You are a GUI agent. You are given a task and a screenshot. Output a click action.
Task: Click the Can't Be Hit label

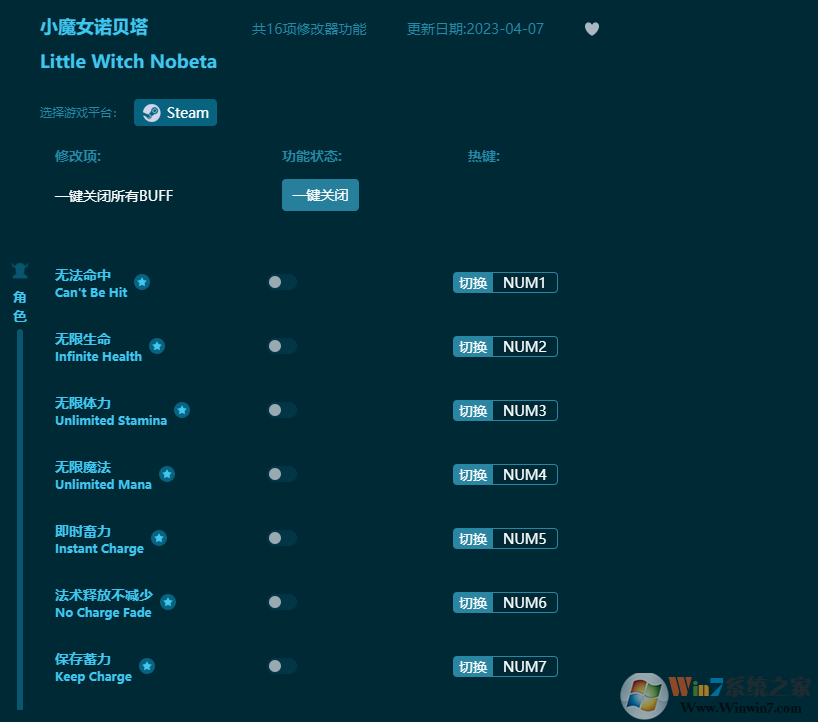click(91, 293)
